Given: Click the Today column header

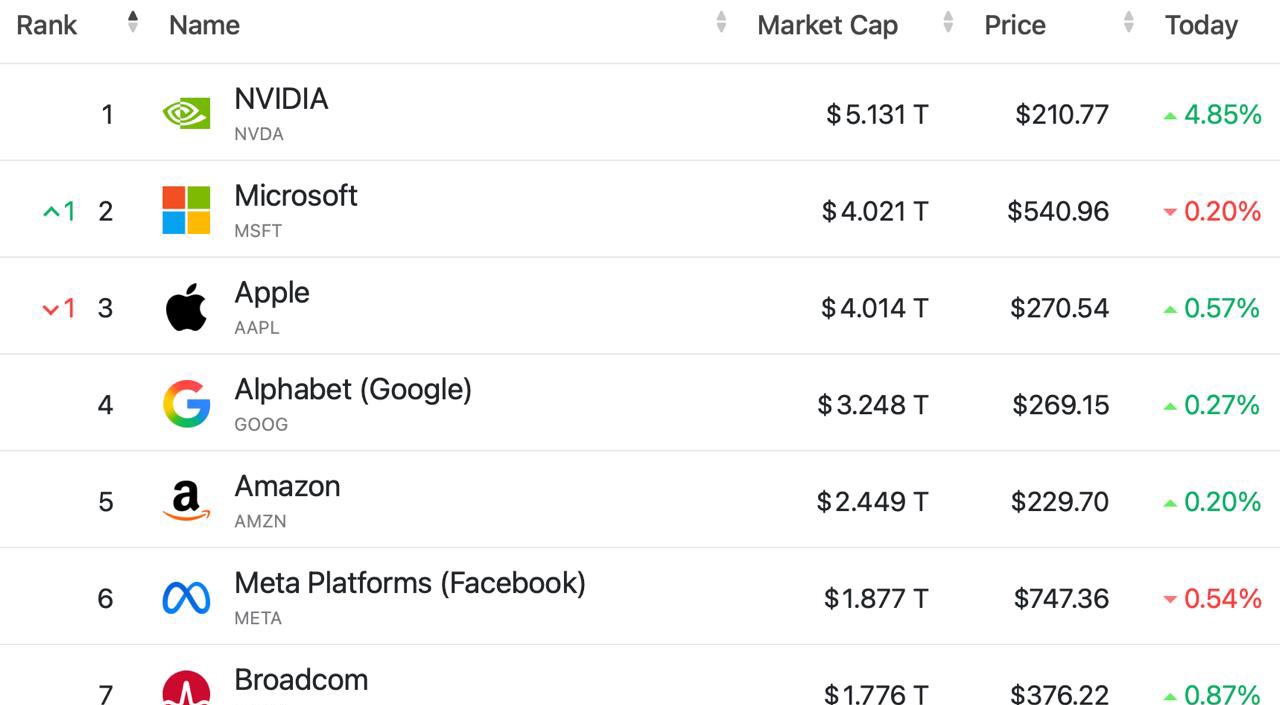Looking at the screenshot, I should (1201, 25).
